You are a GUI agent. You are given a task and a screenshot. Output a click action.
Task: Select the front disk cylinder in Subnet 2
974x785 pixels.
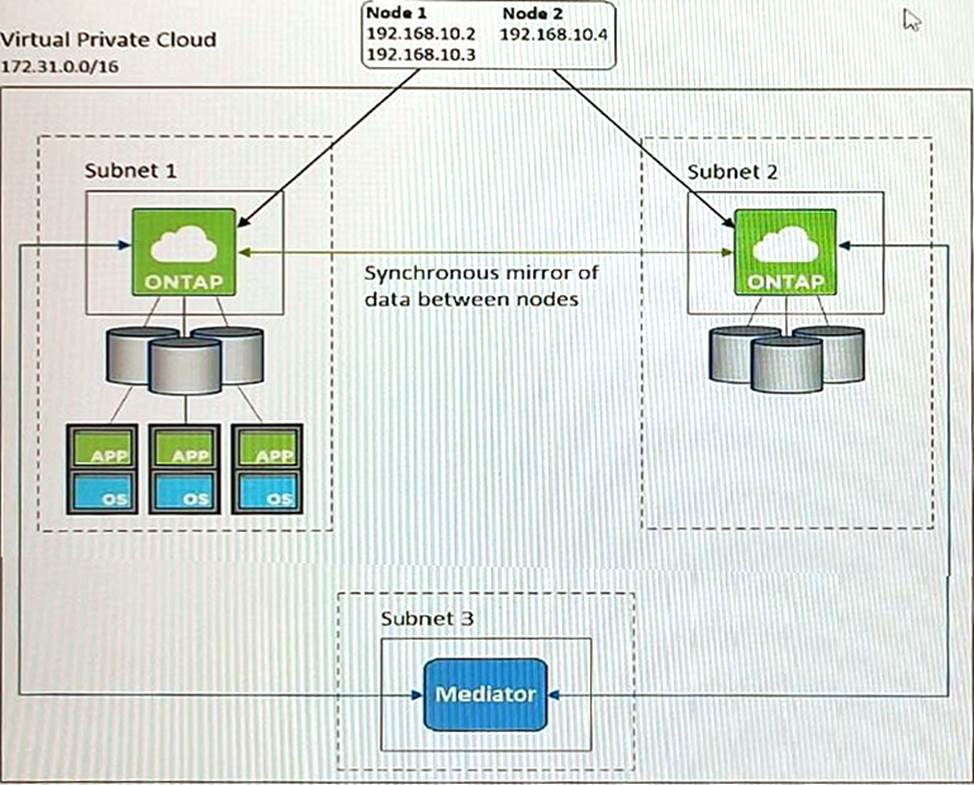point(787,364)
